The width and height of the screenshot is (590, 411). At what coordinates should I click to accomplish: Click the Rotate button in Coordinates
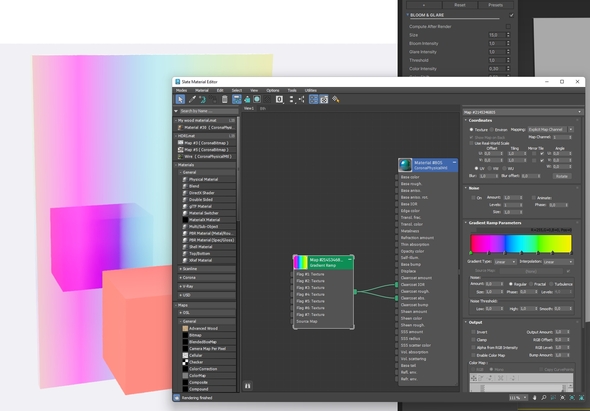point(562,176)
